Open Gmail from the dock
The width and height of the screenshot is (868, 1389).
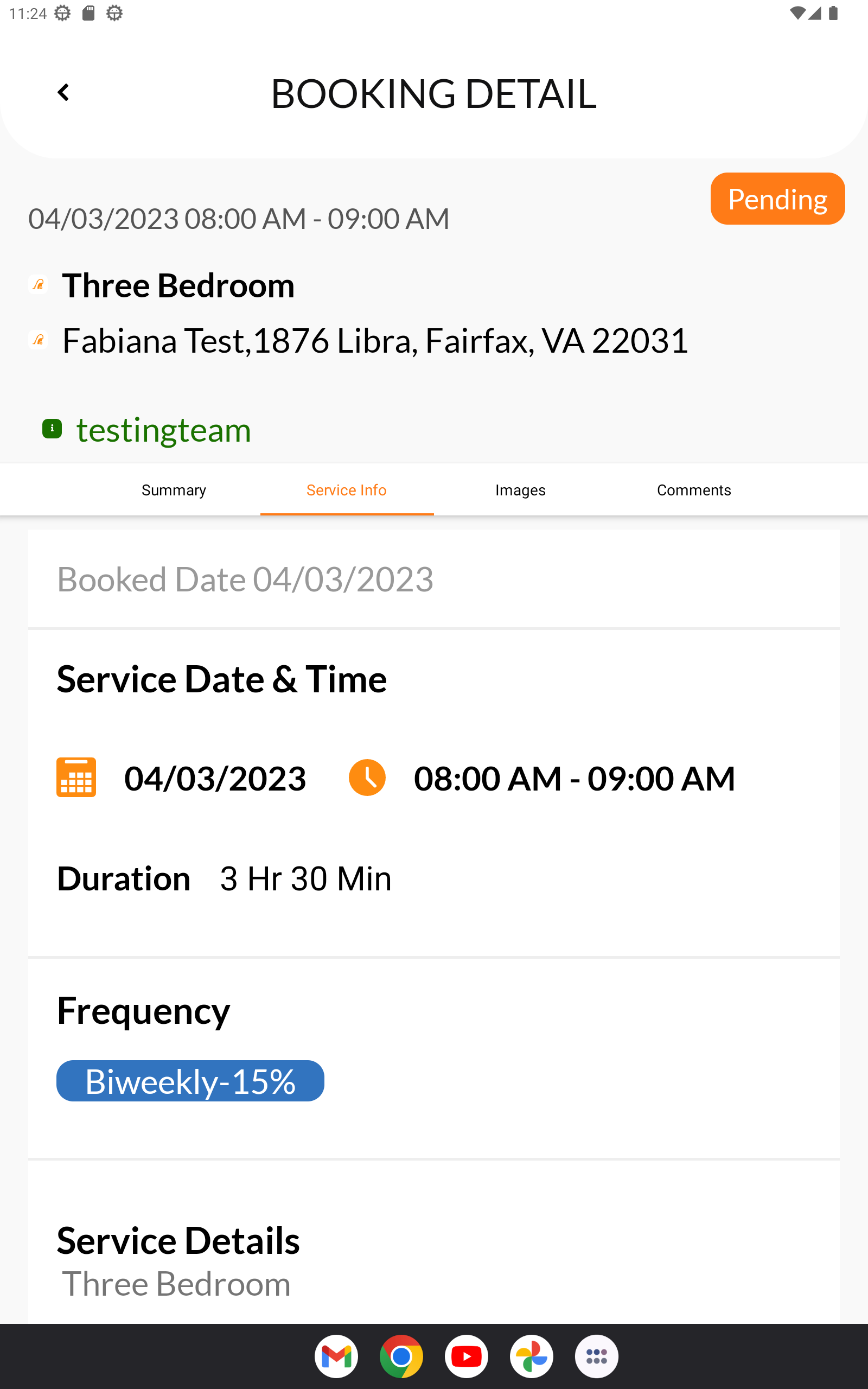[x=336, y=1356]
